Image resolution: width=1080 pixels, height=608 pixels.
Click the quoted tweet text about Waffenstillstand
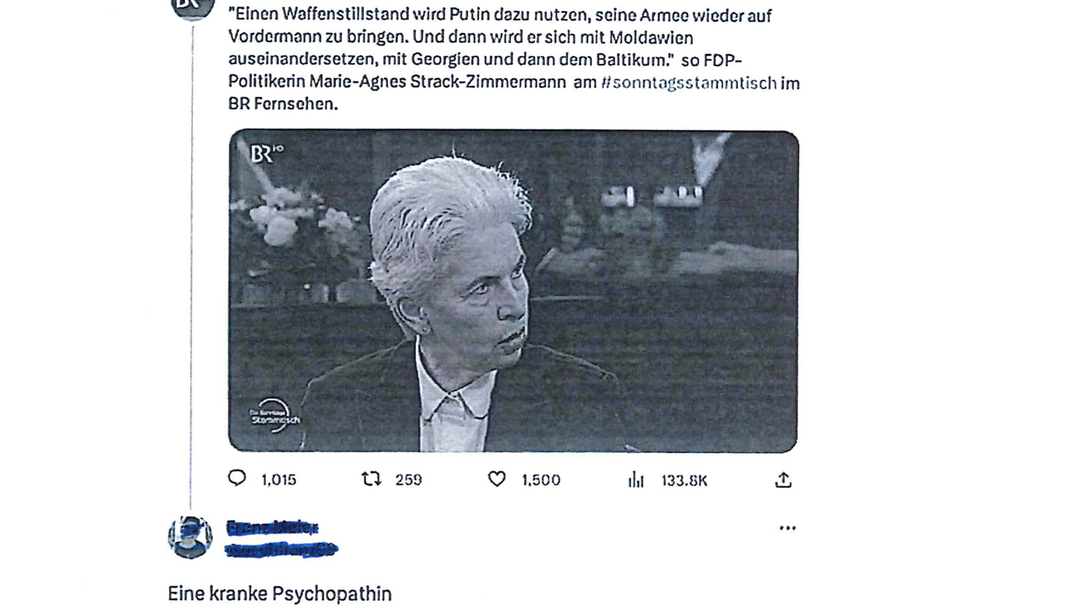514,59
